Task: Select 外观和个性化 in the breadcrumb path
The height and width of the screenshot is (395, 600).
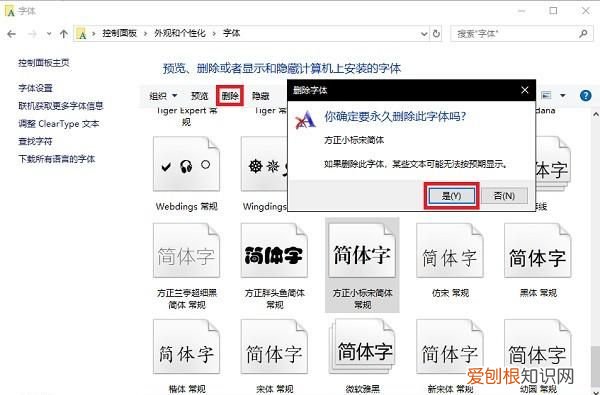Action: 180,33
